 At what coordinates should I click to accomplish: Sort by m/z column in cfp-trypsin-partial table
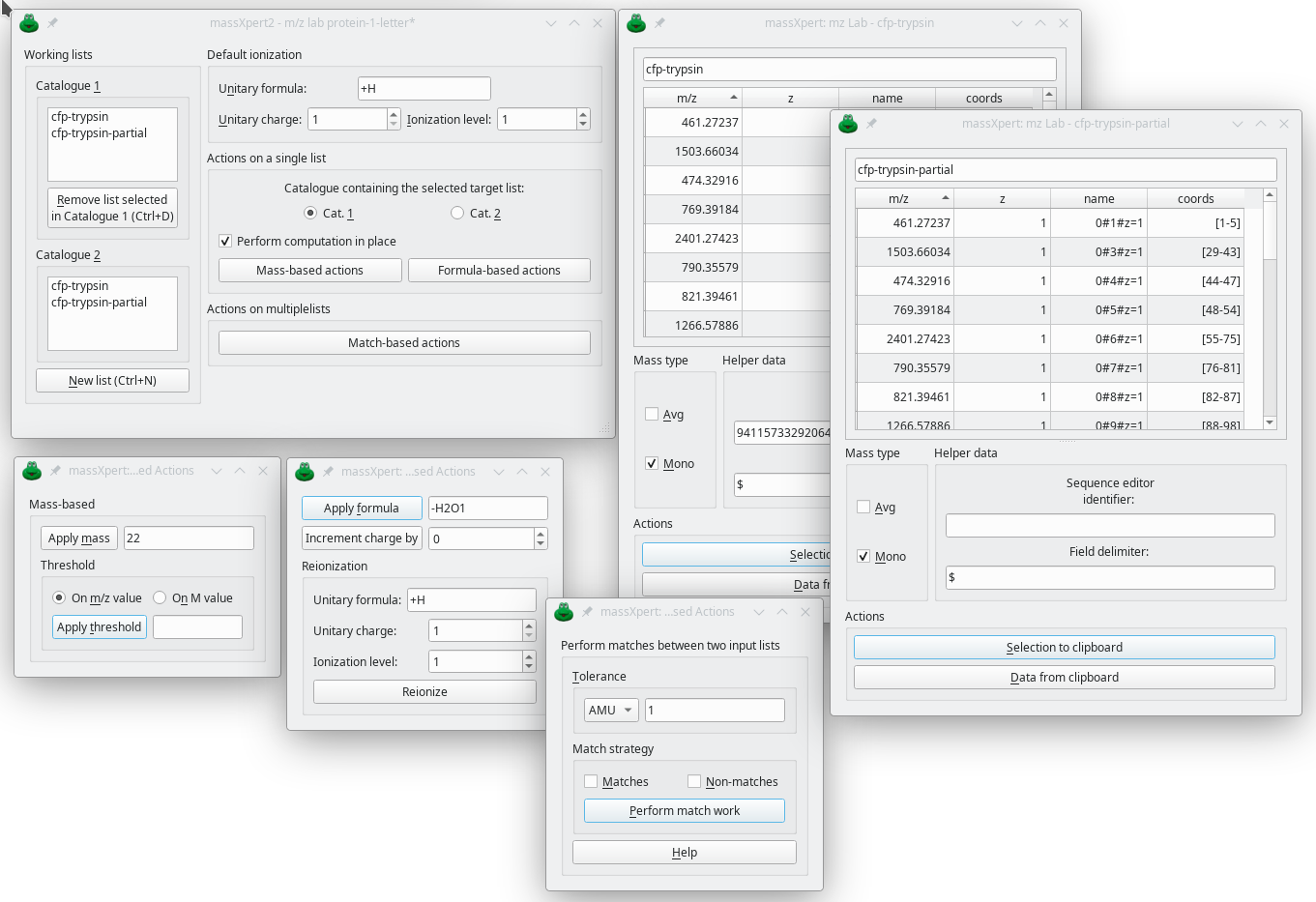pyautogui.click(x=905, y=198)
